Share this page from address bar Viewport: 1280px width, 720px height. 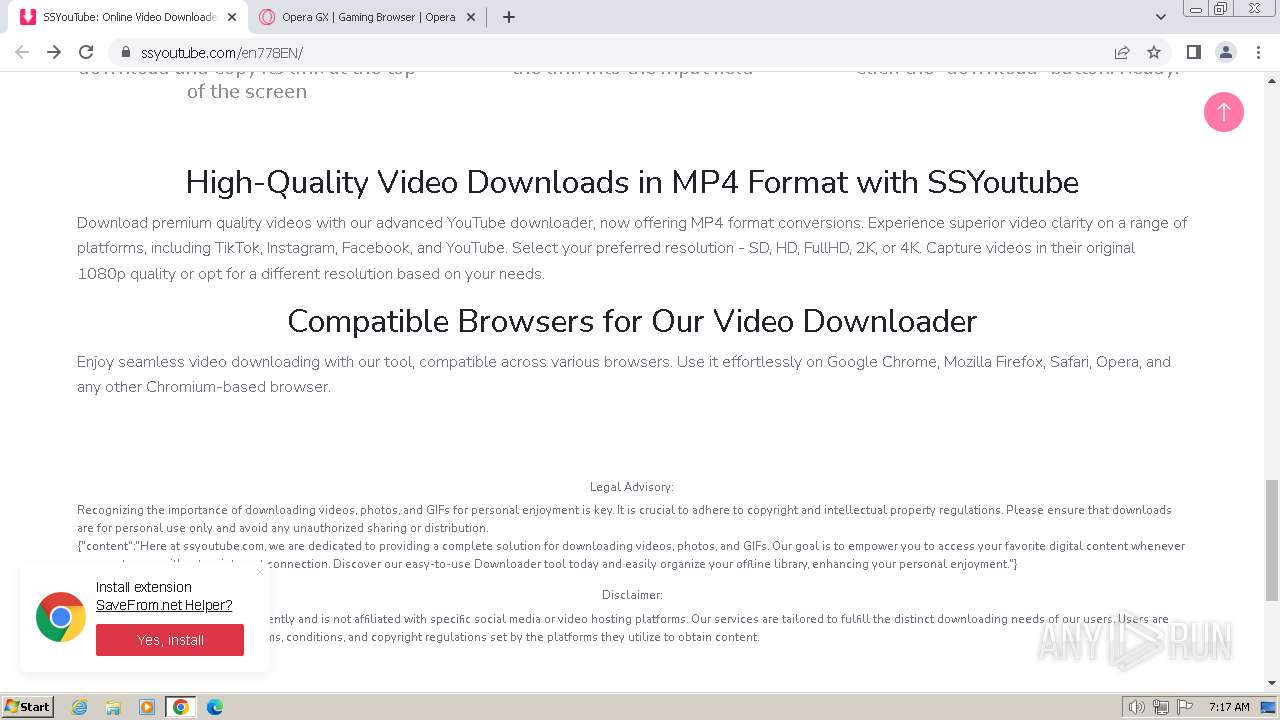click(x=1122, y=52)
